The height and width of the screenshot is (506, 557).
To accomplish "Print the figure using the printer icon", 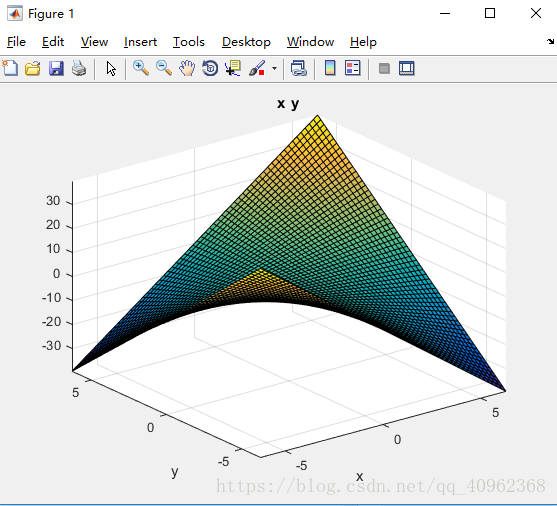I will [79, 68].
